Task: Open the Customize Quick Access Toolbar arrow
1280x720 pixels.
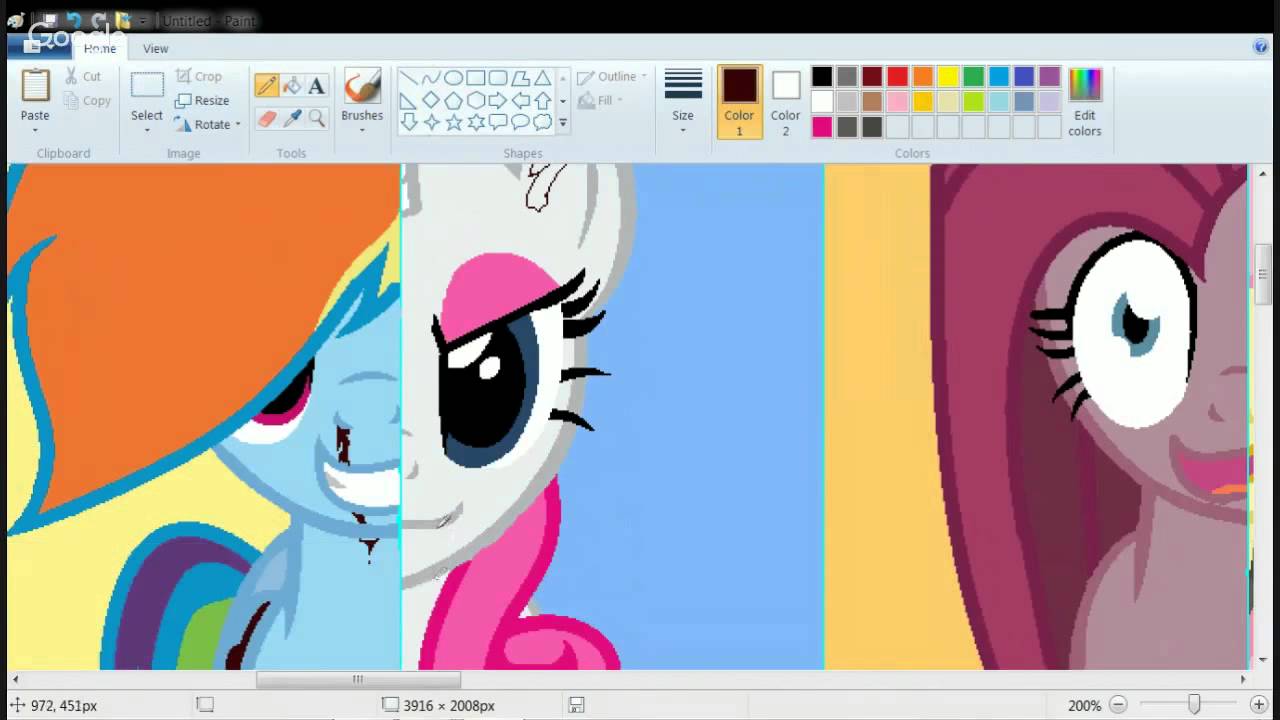Action: [144, 21]
